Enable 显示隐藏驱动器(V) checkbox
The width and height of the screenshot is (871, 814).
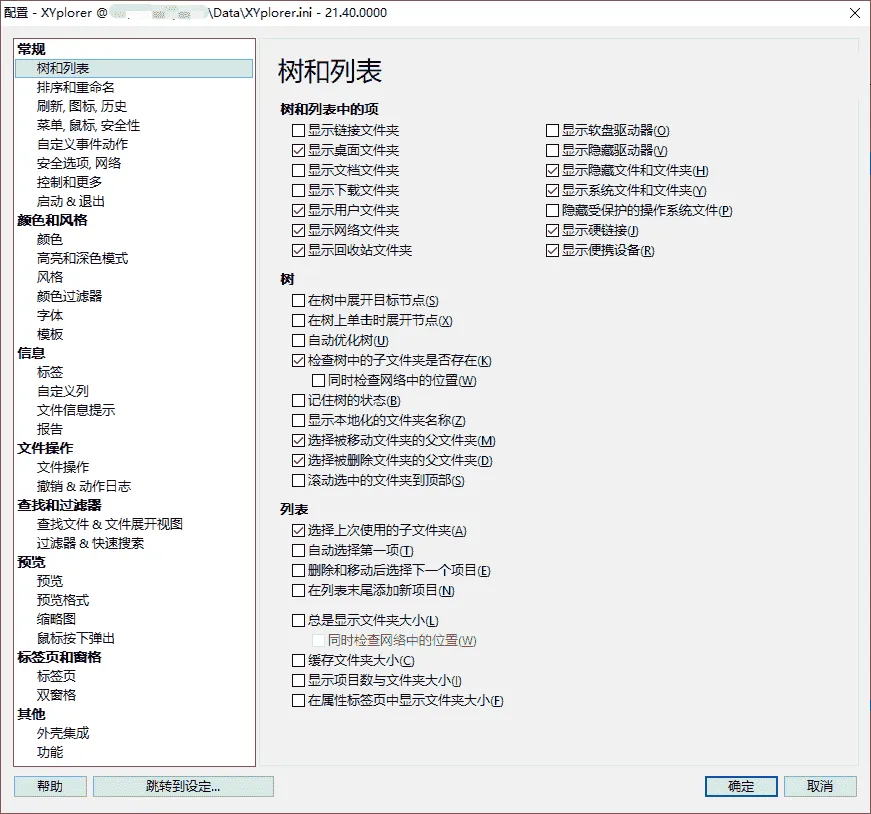552,151
